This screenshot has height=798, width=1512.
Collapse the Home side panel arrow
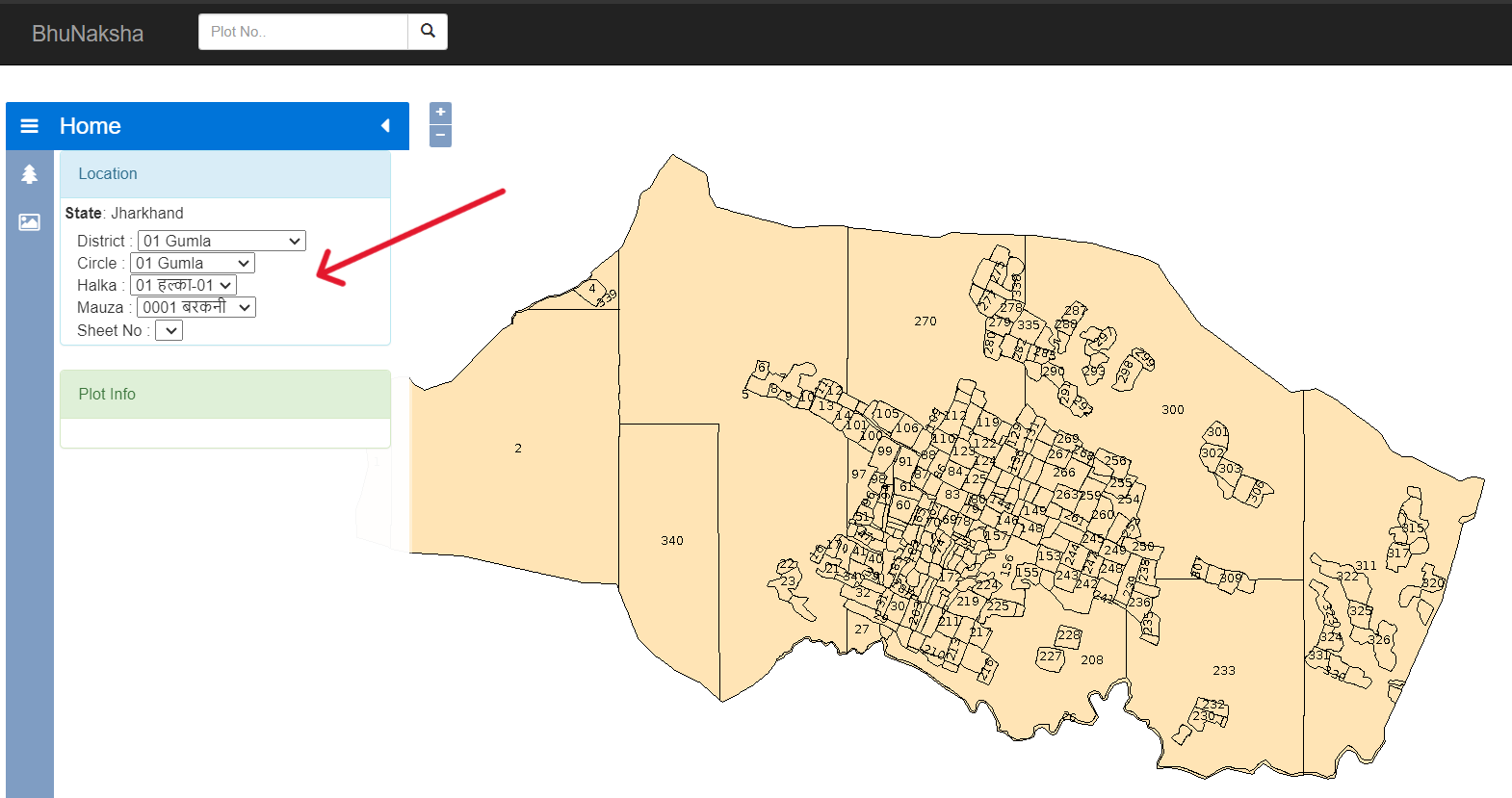(385, 126)
